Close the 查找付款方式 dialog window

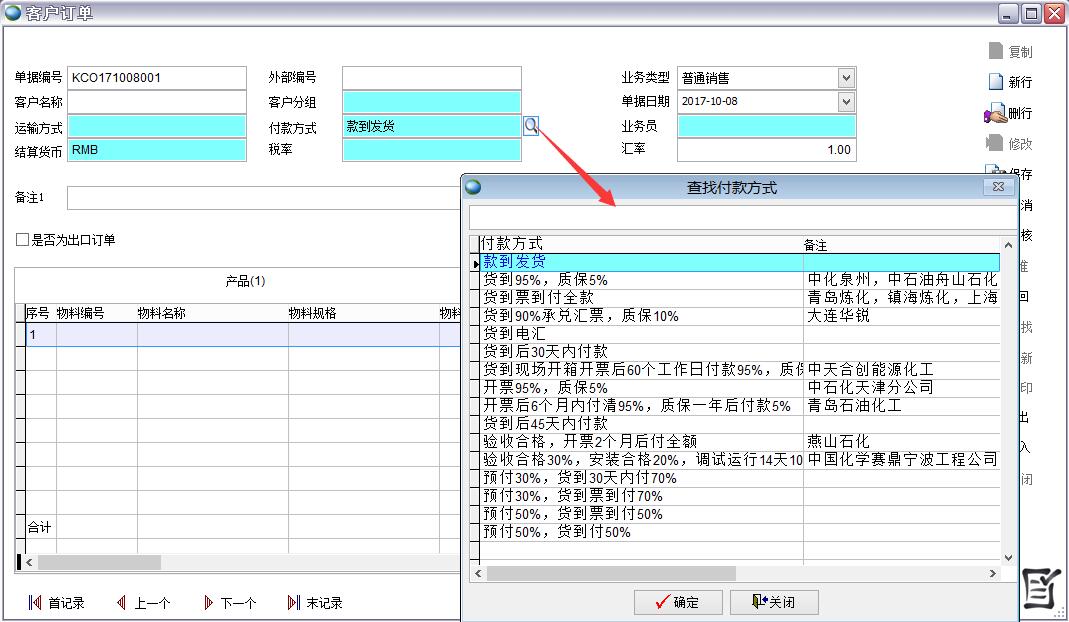click(997, 187)
